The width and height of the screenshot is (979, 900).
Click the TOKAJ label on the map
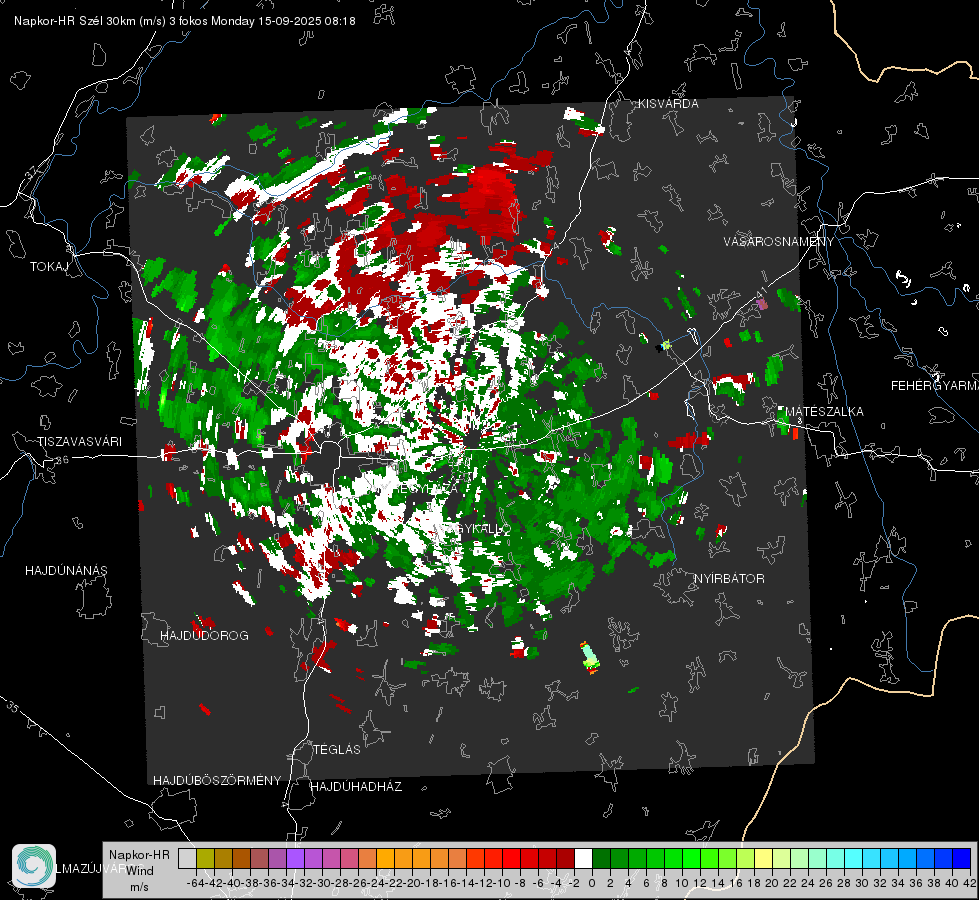(49, 267)
